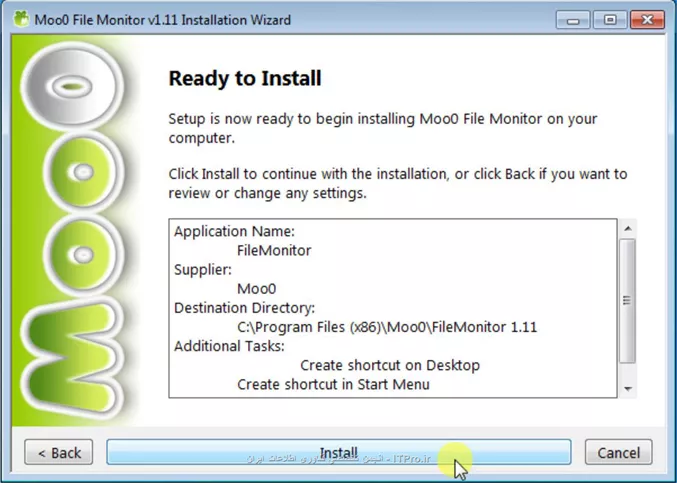Click the 'Supplier:' label

203,270
